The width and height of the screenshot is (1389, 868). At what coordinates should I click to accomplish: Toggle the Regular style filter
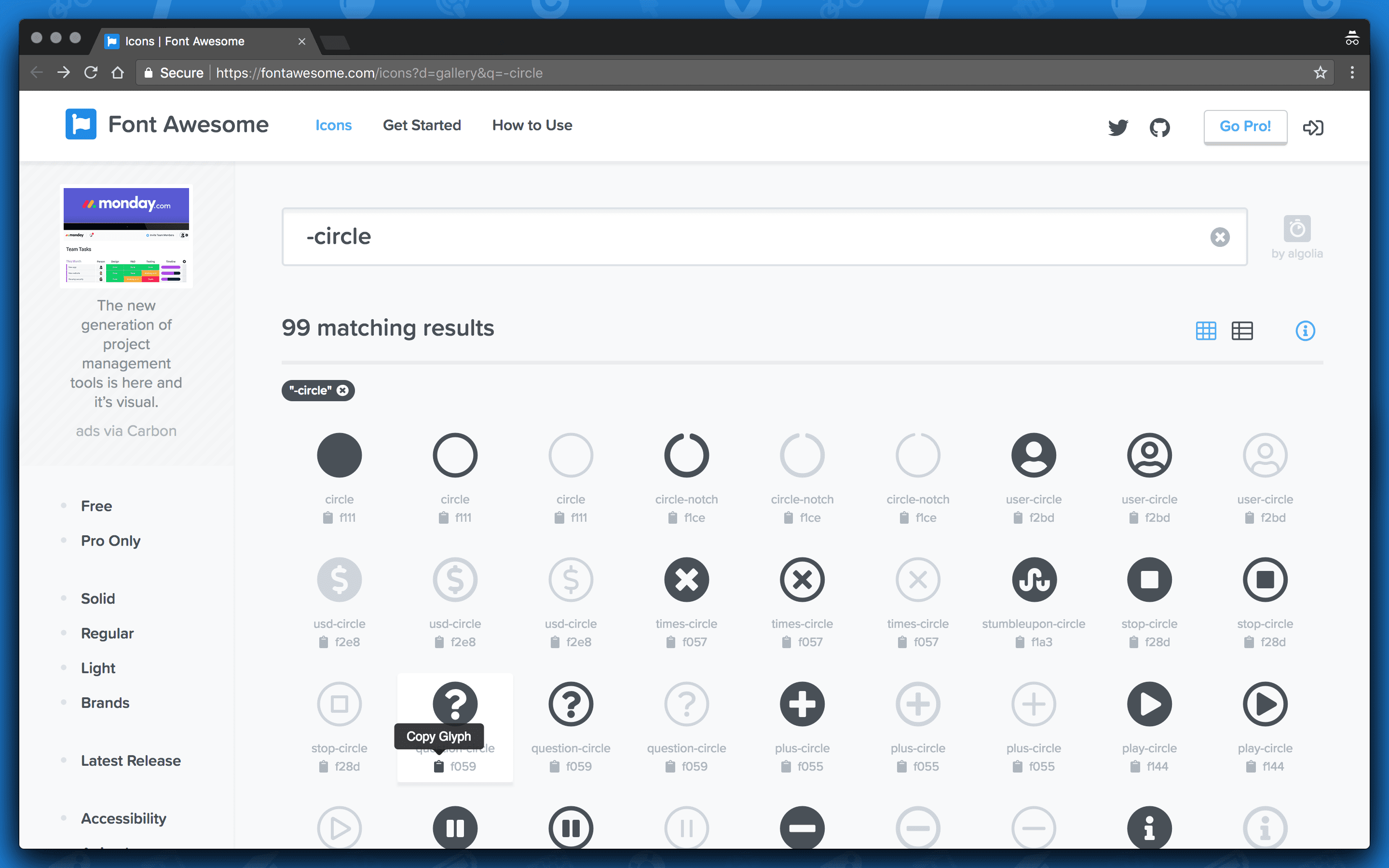107,632
